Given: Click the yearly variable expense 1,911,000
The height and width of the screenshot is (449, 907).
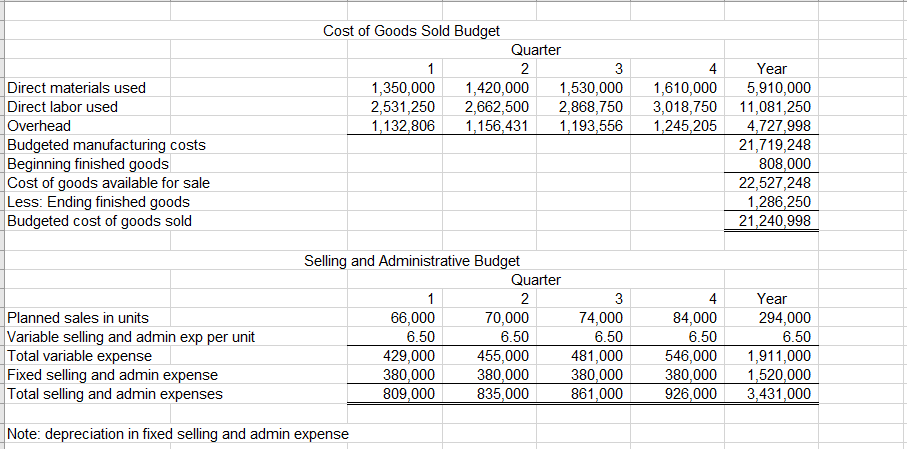Looking at the screenshot, I should coord(779,356).
